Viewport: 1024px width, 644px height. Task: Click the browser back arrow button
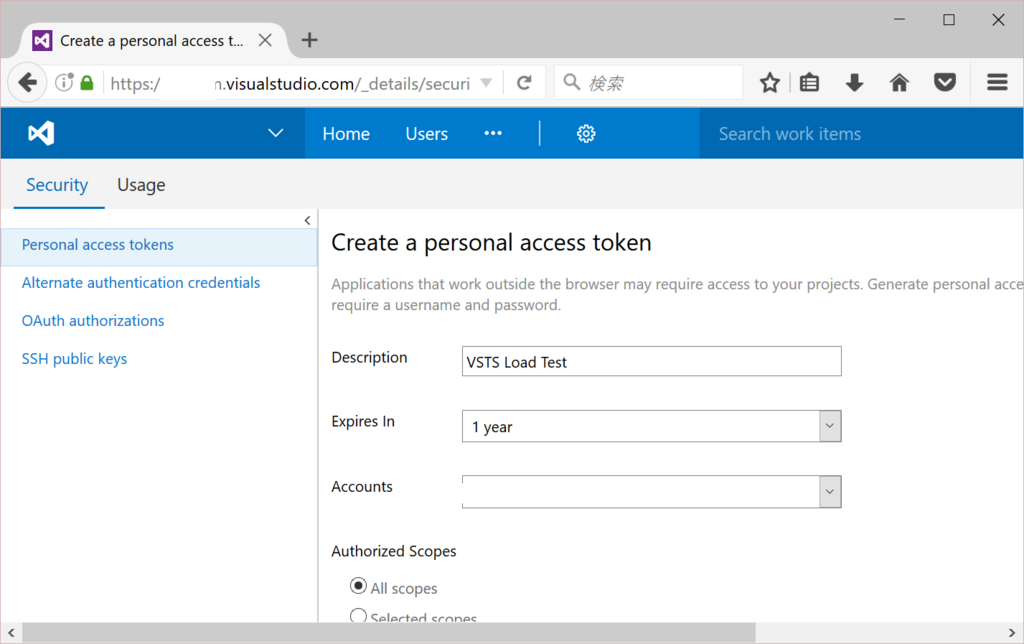point(27,83)
